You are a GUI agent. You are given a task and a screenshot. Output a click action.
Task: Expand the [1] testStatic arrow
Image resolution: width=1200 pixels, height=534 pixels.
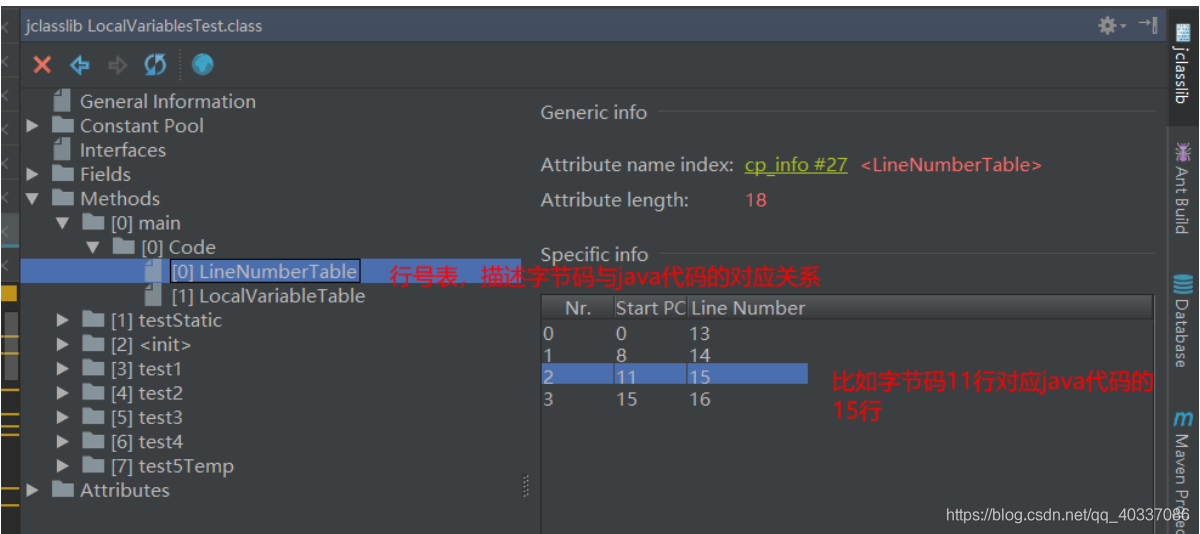coord(63,320)
